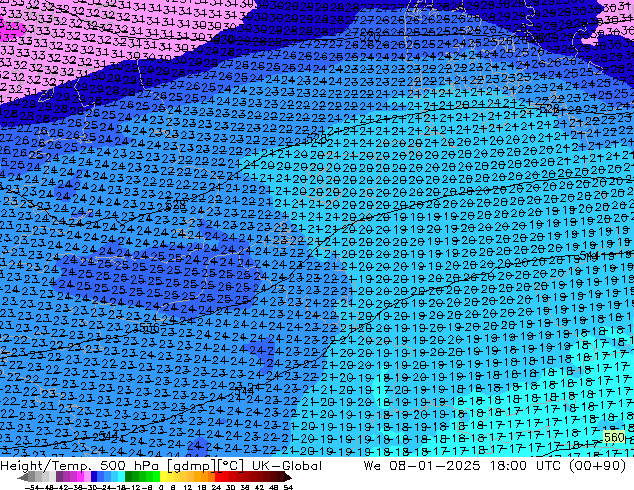
Task: Click the '-54' scale value label
Action: pos(32,487)
